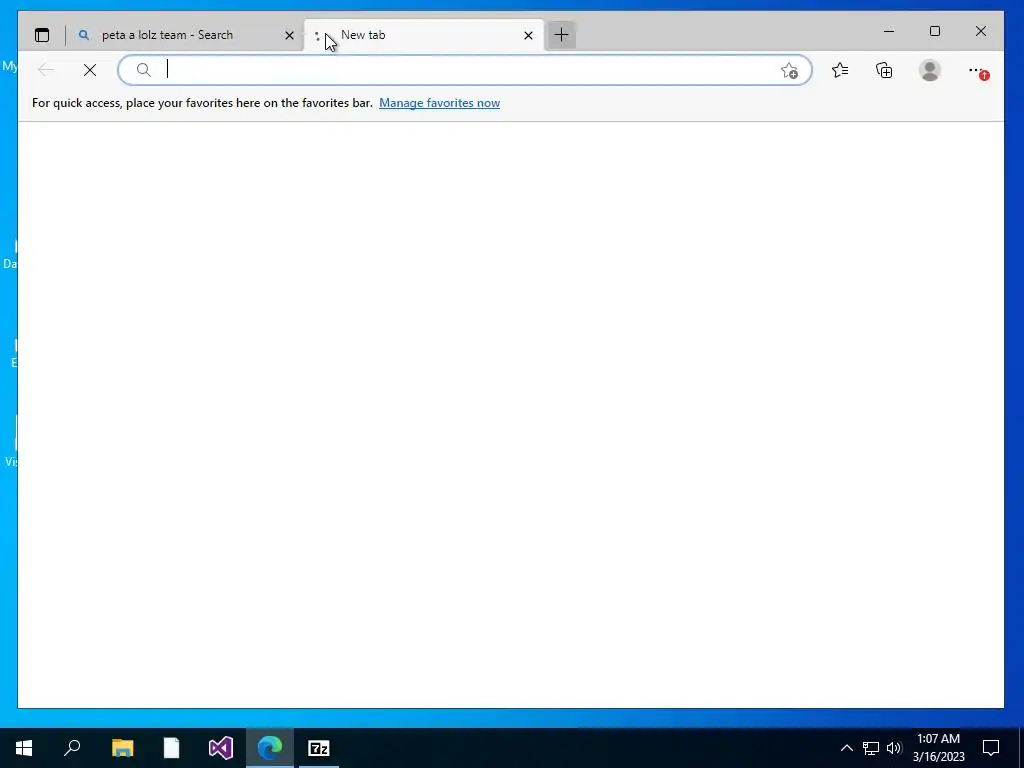
Task: Open the profile avatar icon
Action: (x=929, y=70)
